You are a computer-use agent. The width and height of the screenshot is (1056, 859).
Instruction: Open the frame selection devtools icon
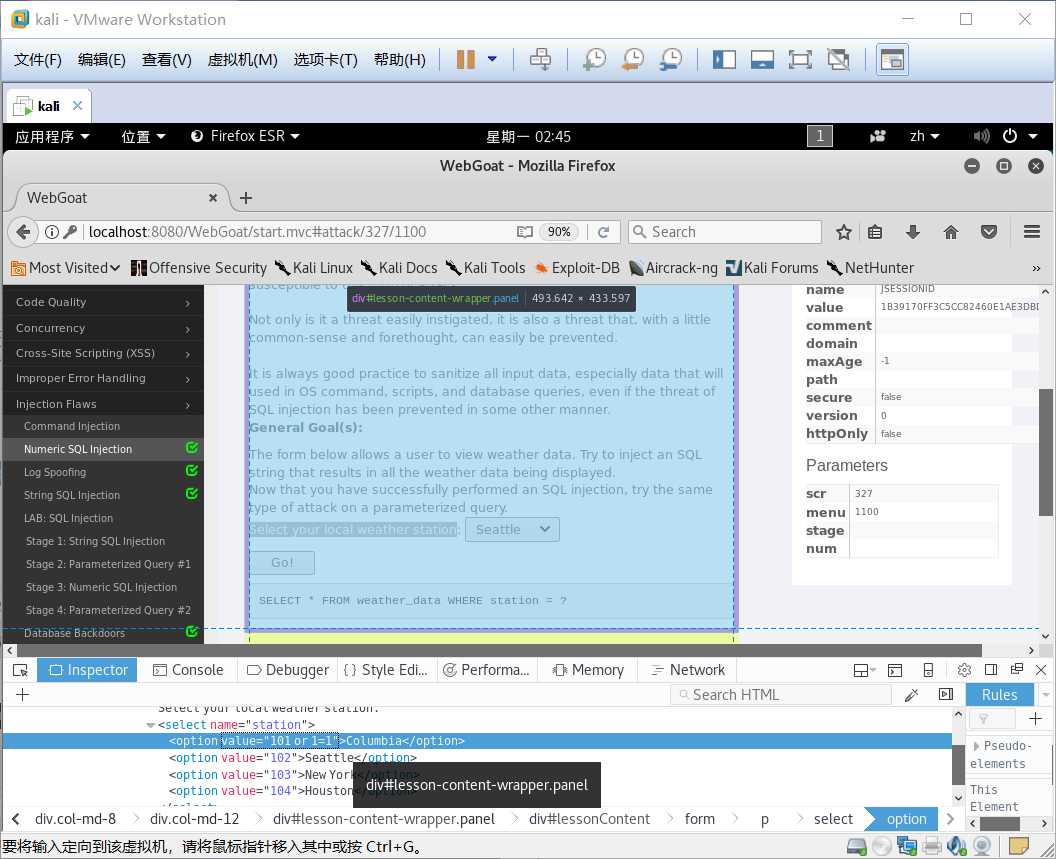click(865, 670)
